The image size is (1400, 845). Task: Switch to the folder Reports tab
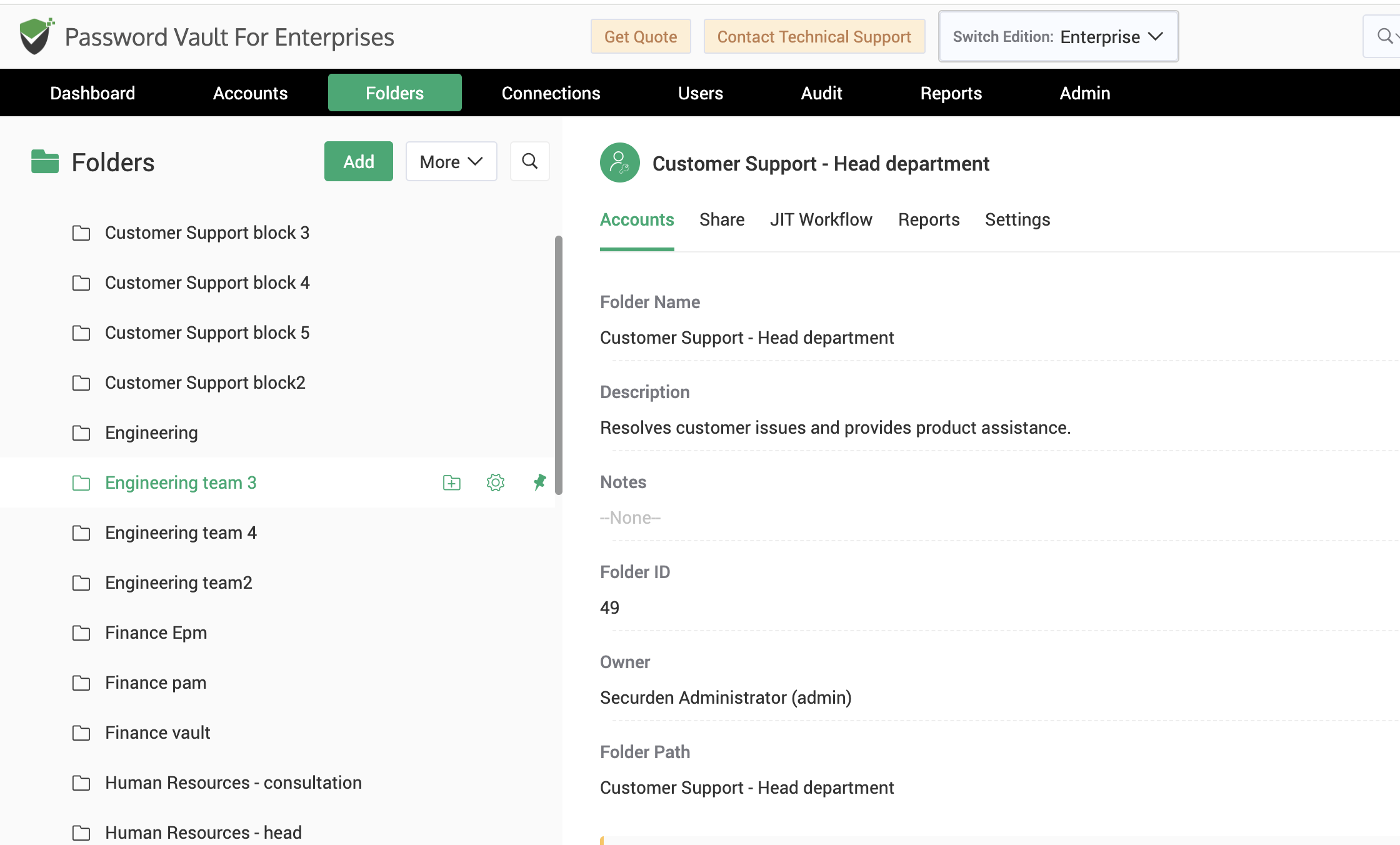point(929,220)
